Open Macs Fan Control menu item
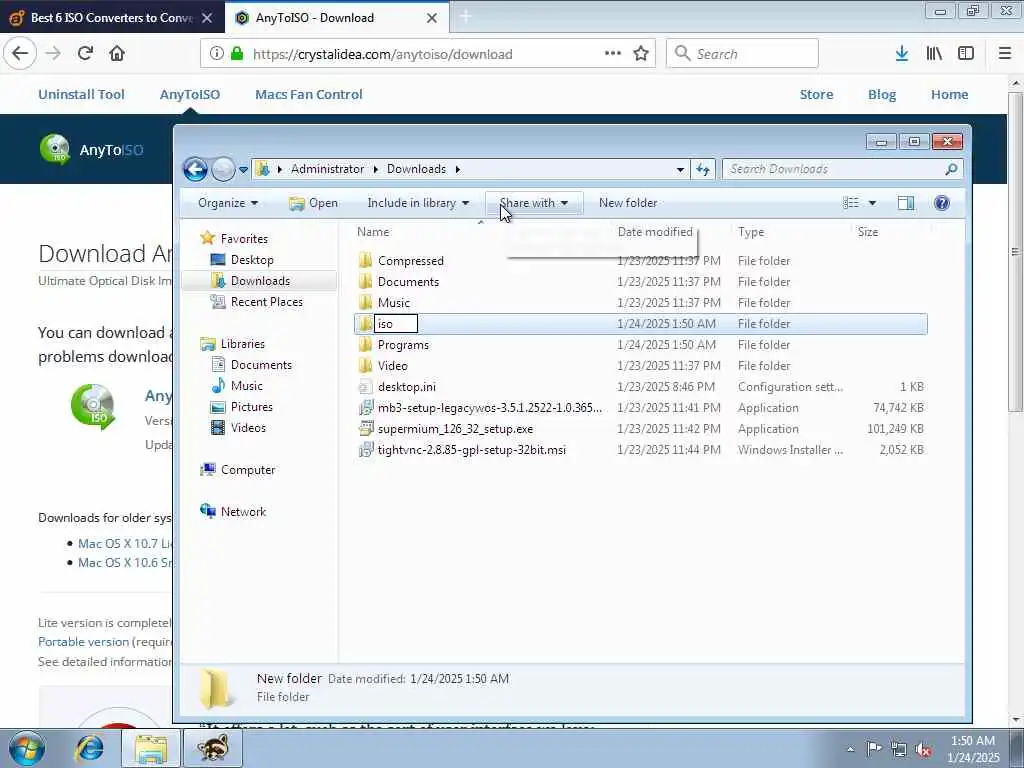The height and width of the screenshot is (768, 1024). [309, 94]
